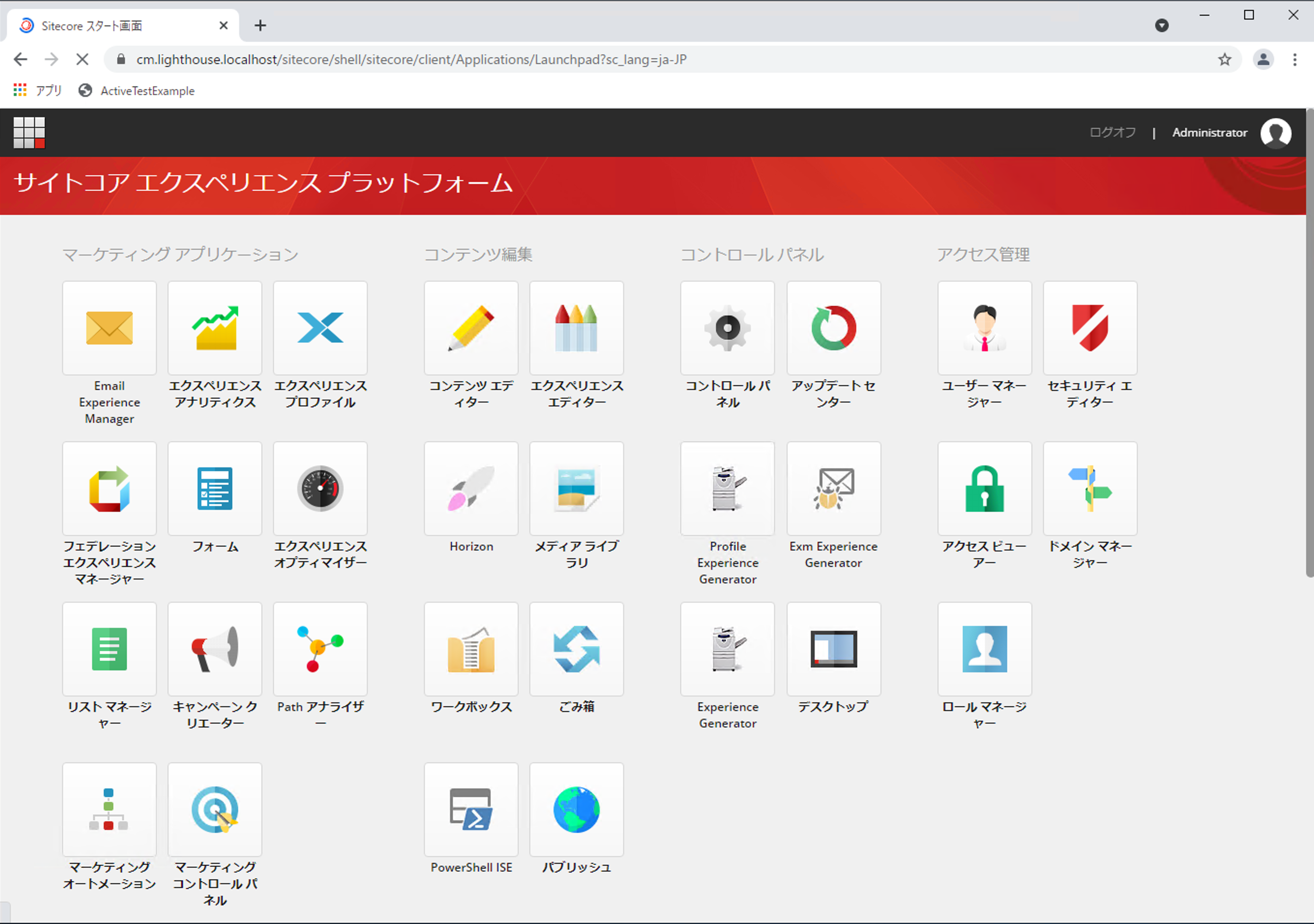Open Path アナライザー icon
Screen dimensions: 1314x924
[320, 649]
